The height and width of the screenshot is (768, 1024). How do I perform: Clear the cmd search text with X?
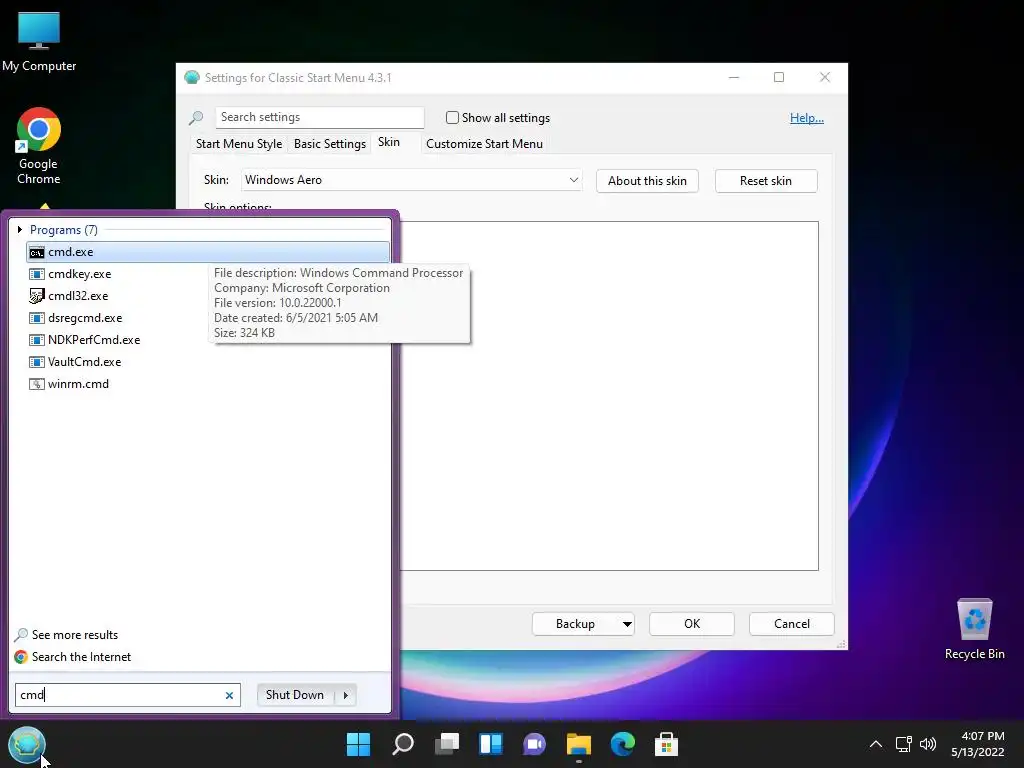click(229, 696)
